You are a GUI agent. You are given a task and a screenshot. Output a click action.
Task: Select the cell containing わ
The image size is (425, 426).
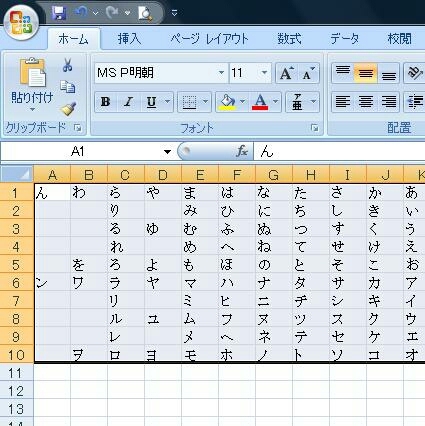[x=89, y=193]
